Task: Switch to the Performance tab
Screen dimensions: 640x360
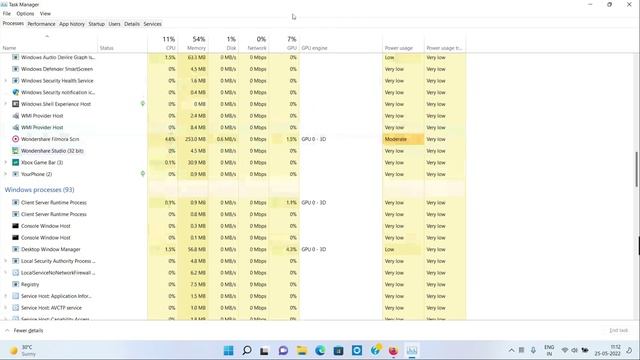Action: 41,24
